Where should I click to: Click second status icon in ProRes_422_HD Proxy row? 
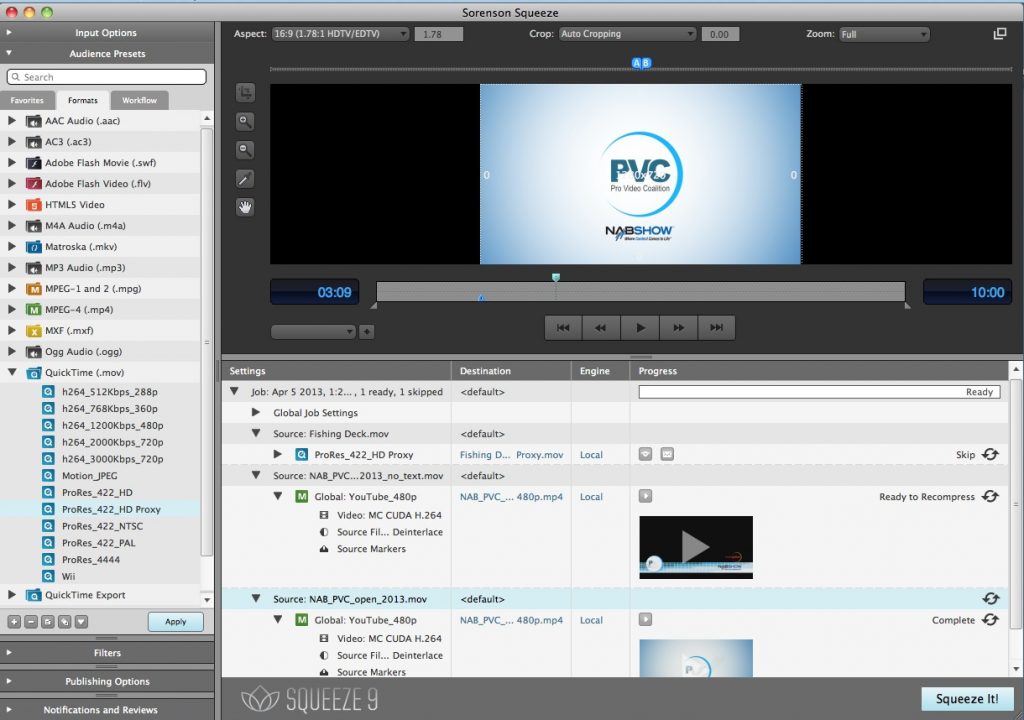[667, 454]
